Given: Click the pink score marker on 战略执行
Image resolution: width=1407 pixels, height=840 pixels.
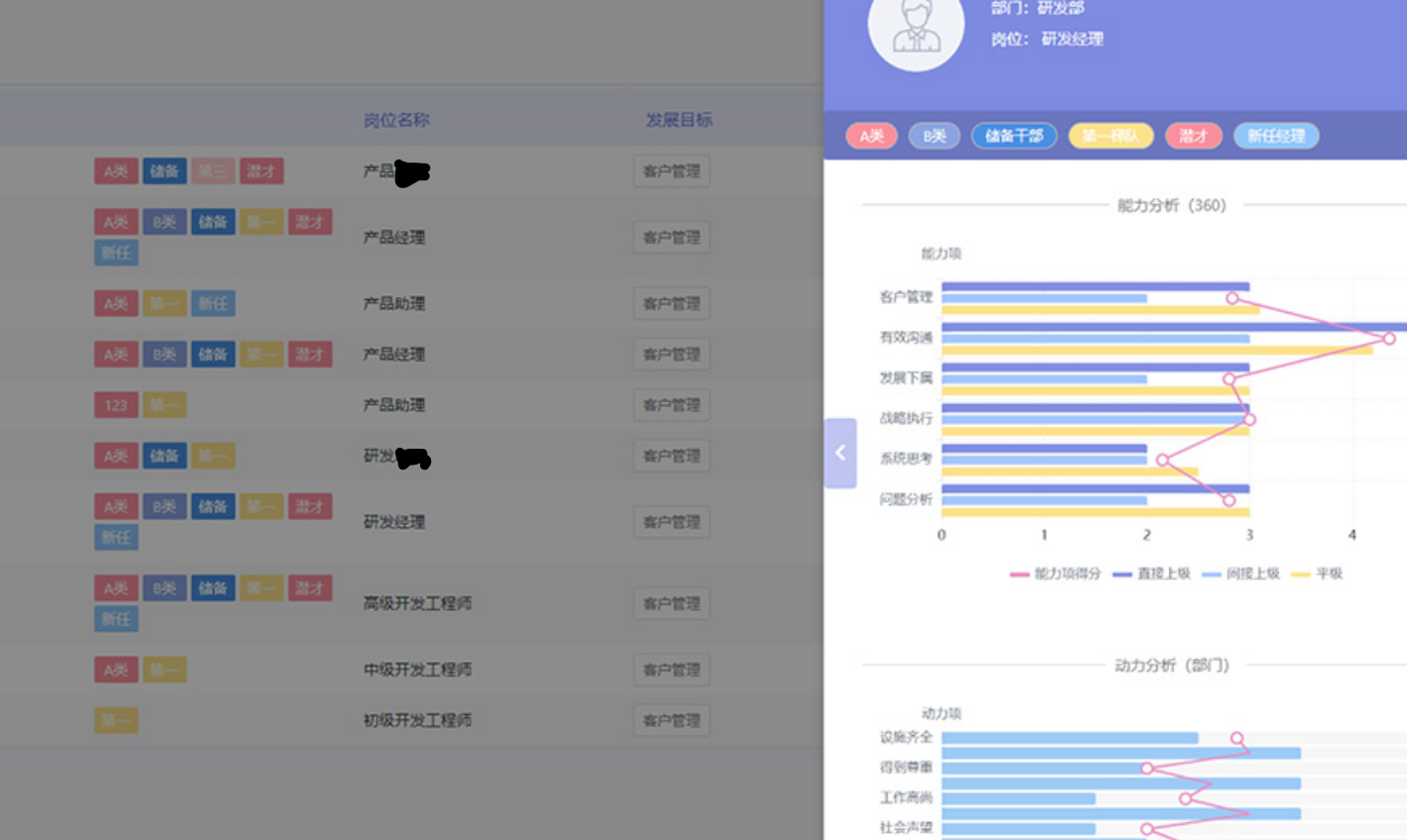Looking at the screenshot, I should click(1249, 420).
